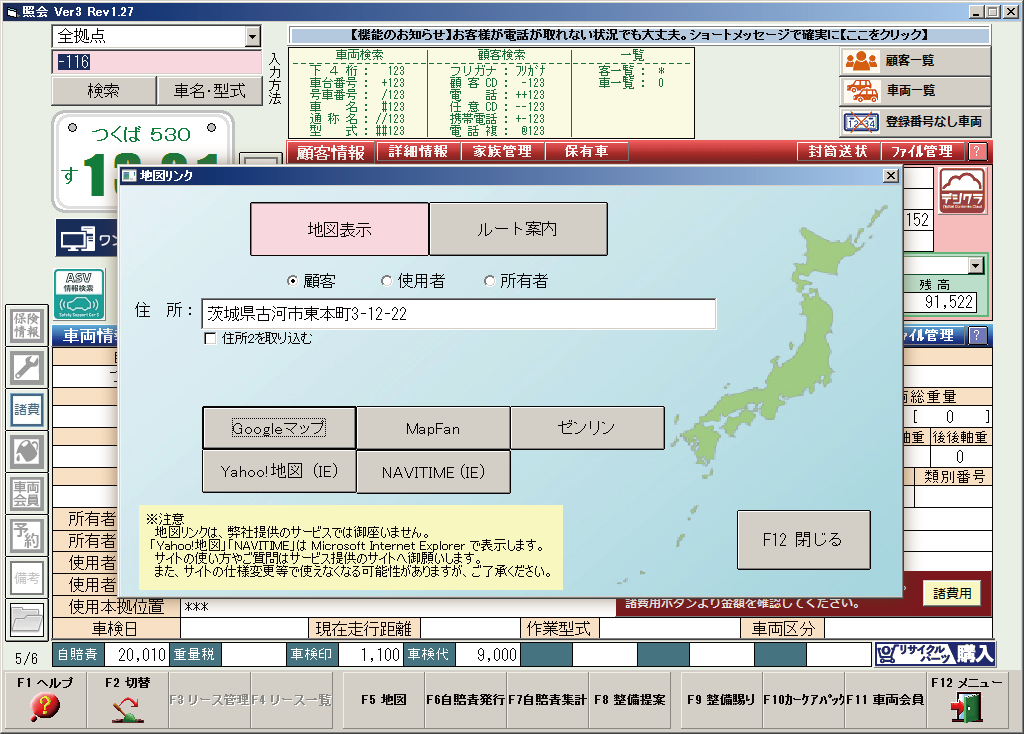The height and width of the screenshot is (734, 1025).
Task: Switch to 詳細情報 tab
Action: click(x=418, y=152)
